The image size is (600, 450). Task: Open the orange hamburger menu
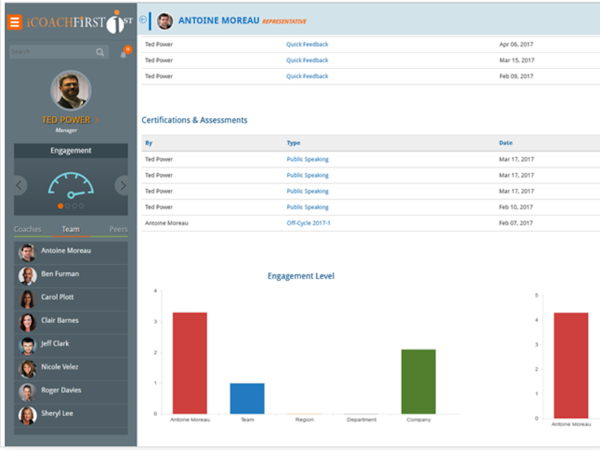pyautogui.click(x=15, y=22)
